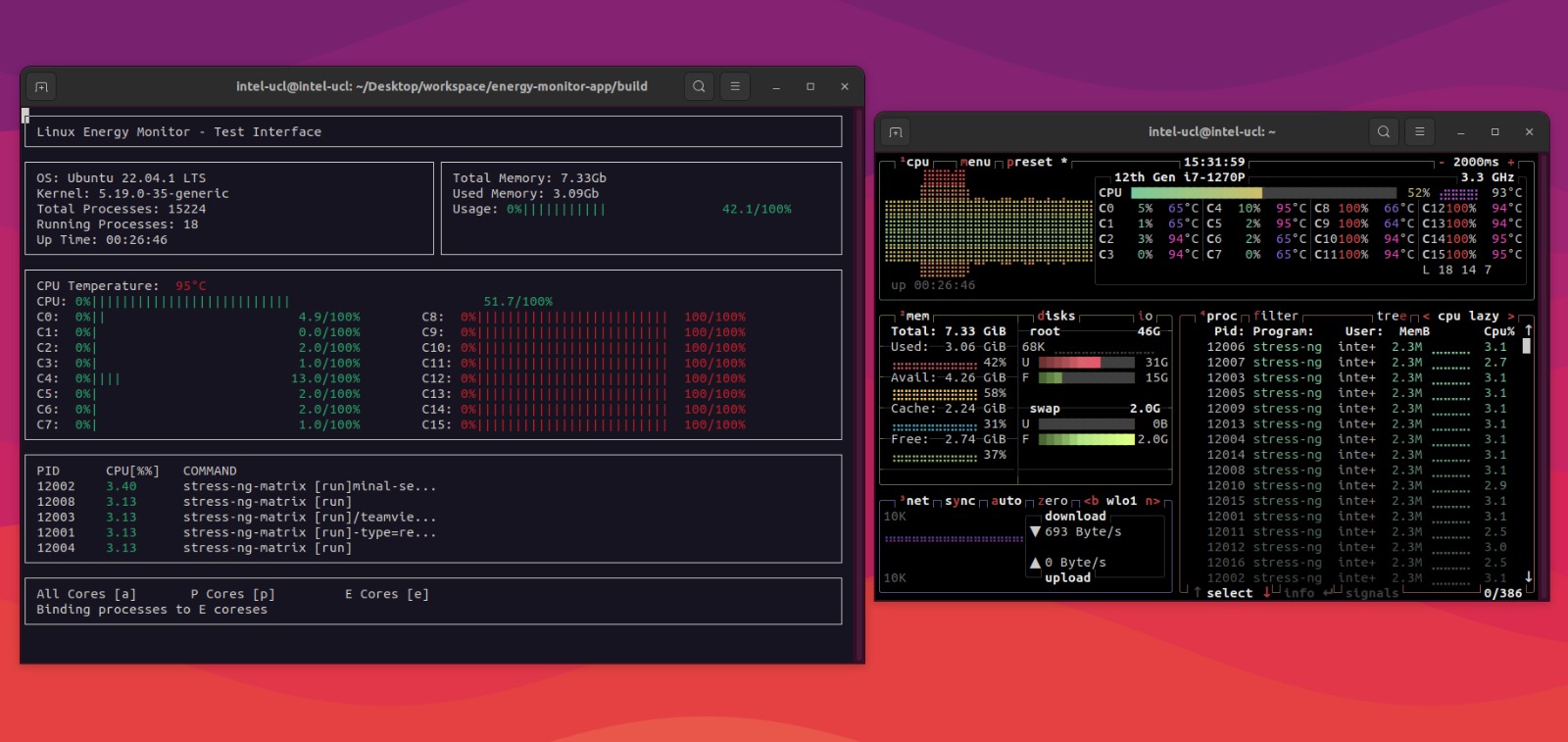Click the C8 core usage row in Energy Monitor
Screen dimensions: 1568x742
(x=583, y=317)
